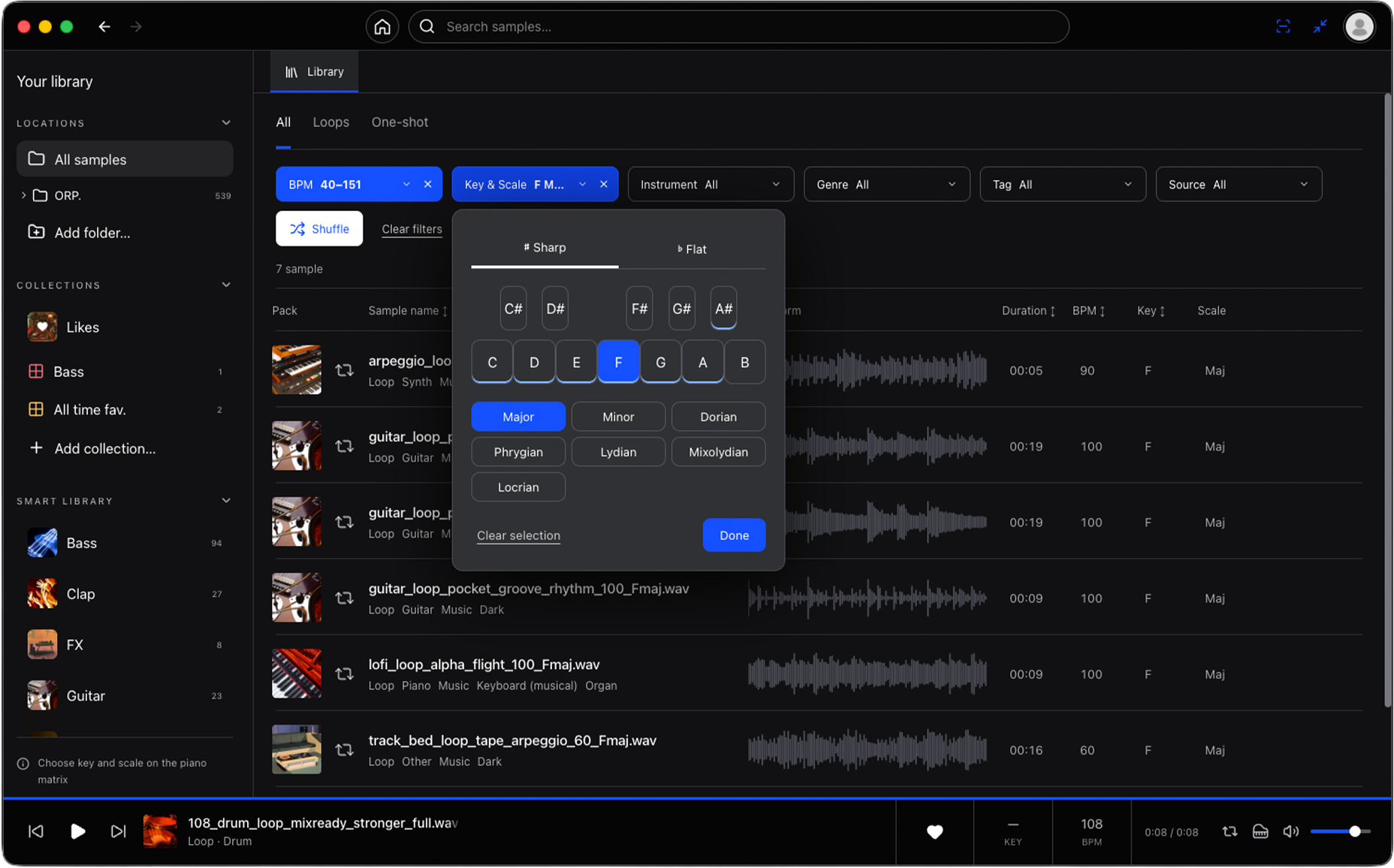Choose the Locrian scale
Viewport: 1394px width, 868px height.
[518, 487]
